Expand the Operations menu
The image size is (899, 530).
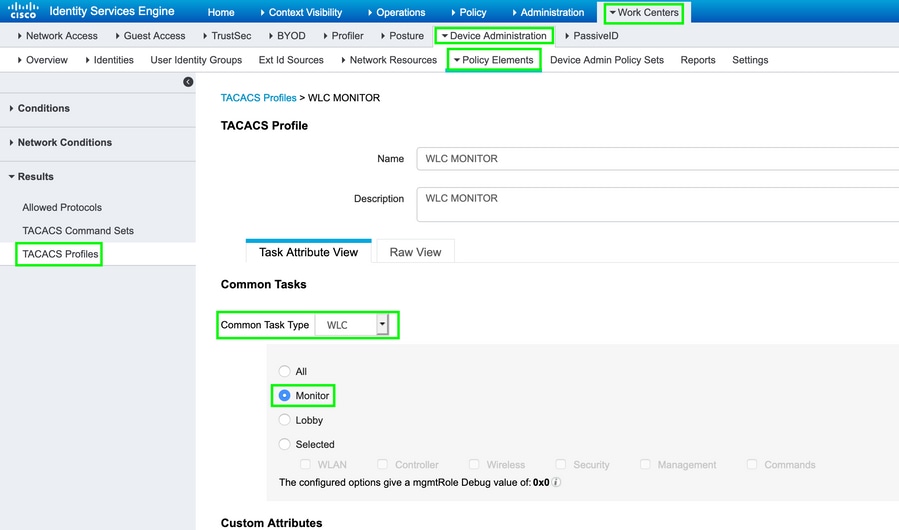396,12
